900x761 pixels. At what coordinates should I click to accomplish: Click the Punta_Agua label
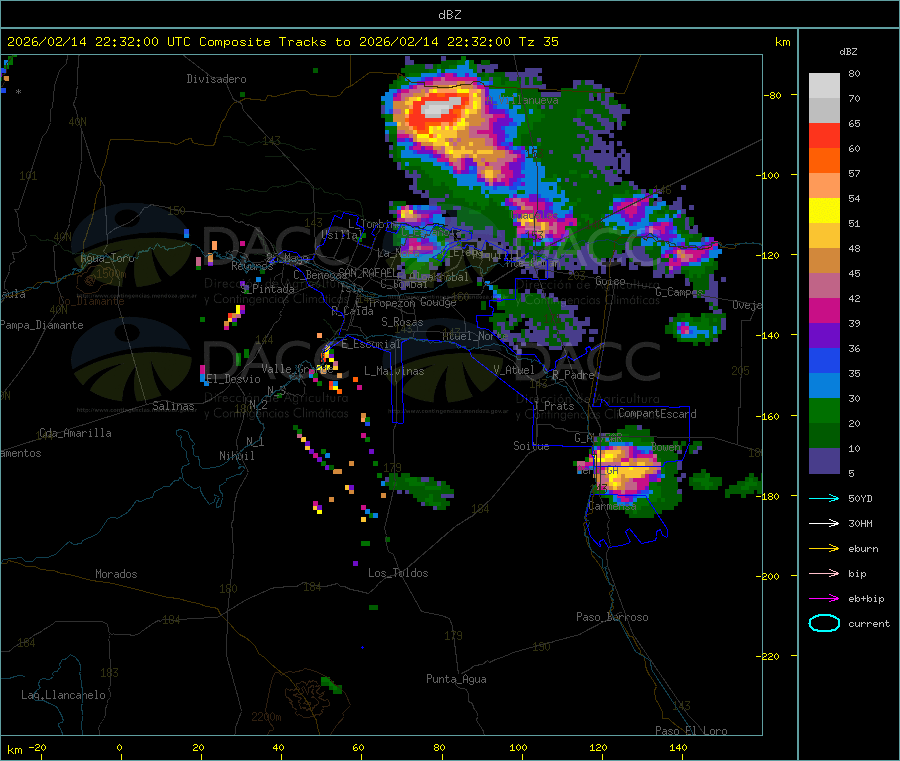(x=456, y=679)
